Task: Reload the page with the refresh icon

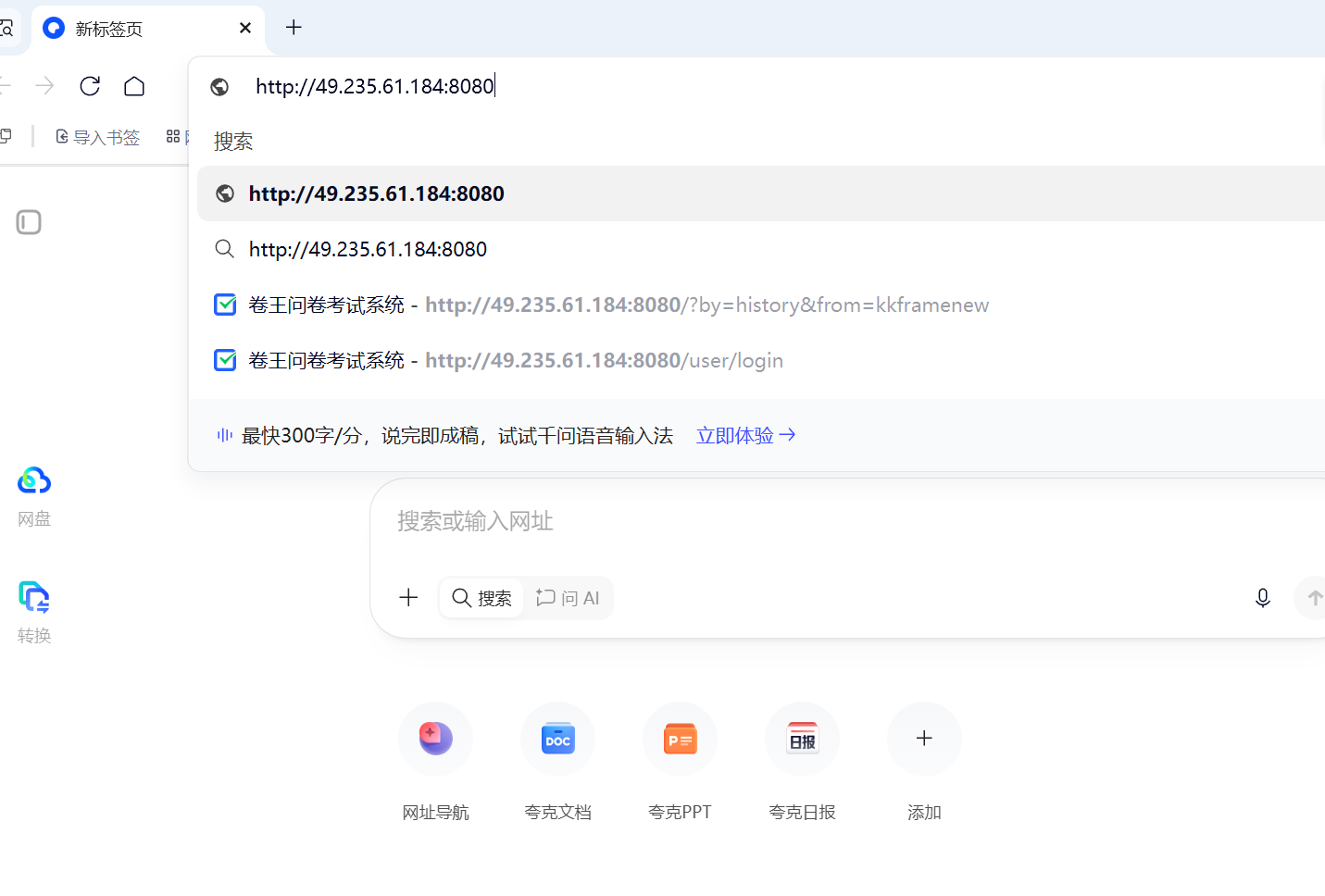Action: (x=90, y=86)
